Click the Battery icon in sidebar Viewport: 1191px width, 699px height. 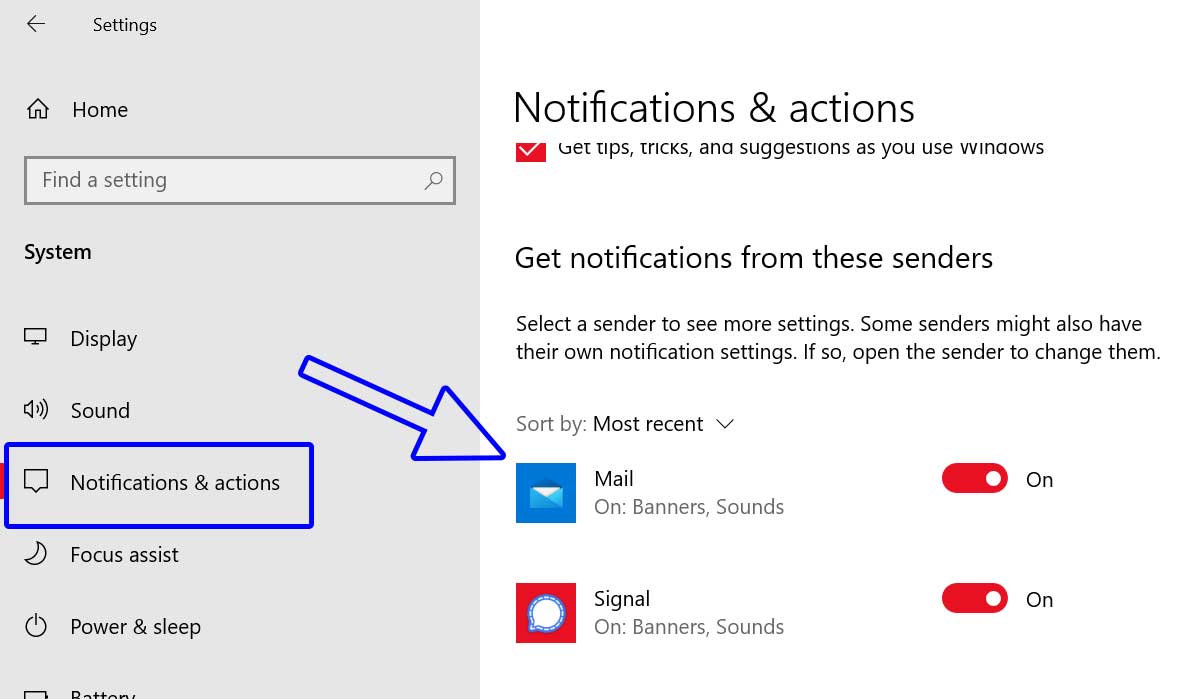pyautogui.click(x=35, y=692)
